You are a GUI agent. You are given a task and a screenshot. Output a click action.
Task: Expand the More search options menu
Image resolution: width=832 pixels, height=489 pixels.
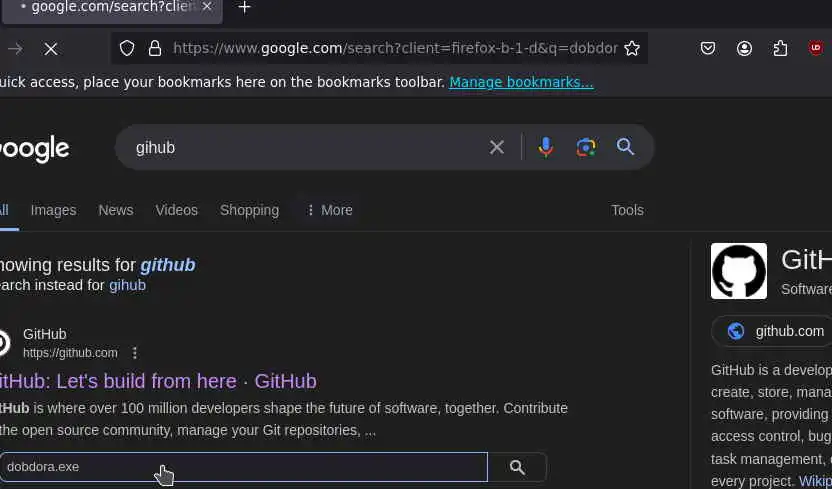click(330, 210)
